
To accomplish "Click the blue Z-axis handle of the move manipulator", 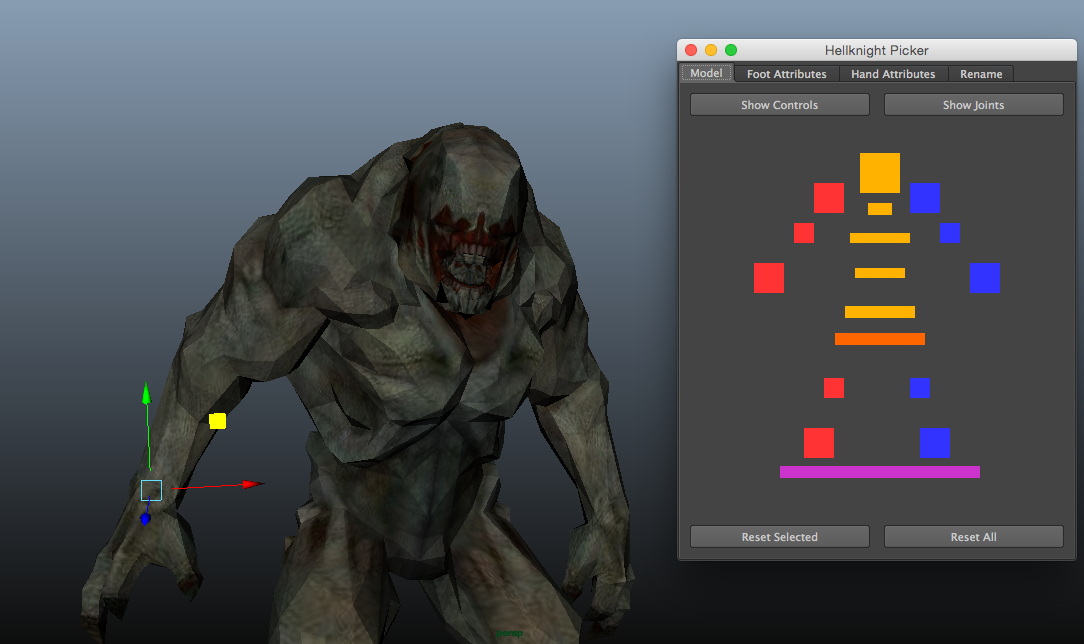I will pyautogui.click(x=145, y=518).
